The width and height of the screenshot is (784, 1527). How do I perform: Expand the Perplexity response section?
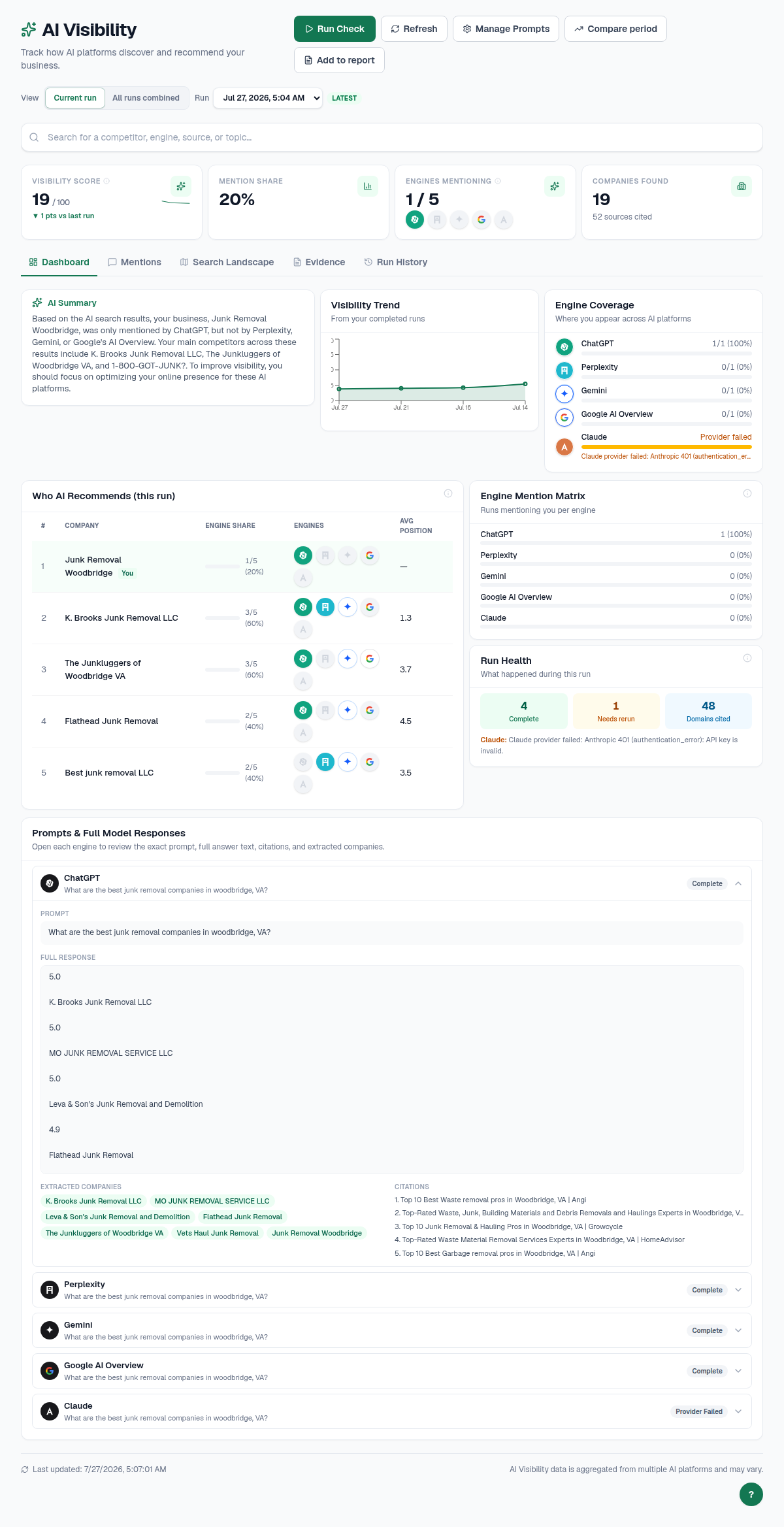coord(738,1290)
